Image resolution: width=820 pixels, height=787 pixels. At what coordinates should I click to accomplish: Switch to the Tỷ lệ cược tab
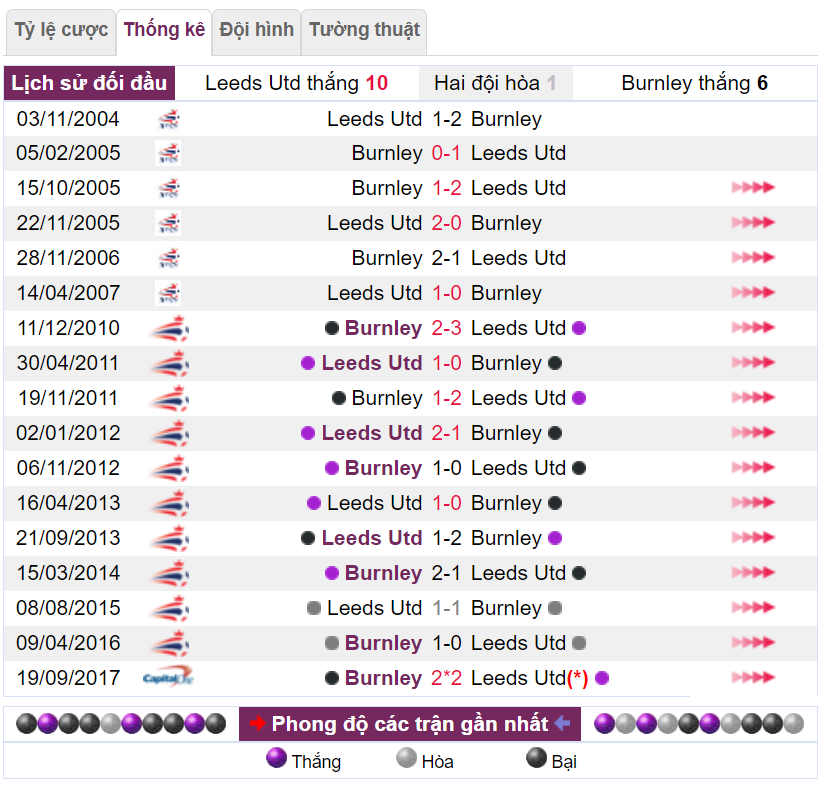[x=61, y=30]
